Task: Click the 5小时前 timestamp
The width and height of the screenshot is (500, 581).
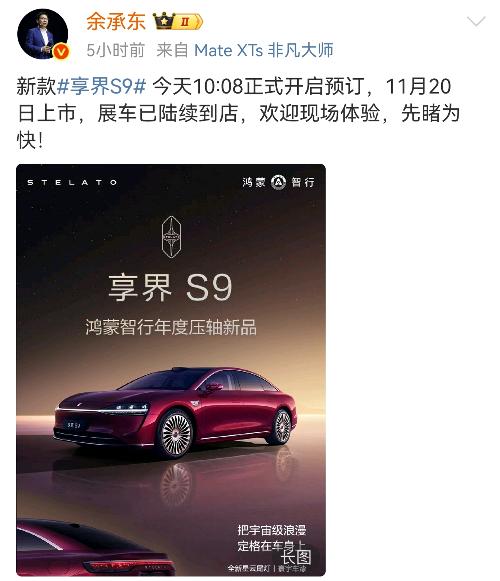Action: click(x=115, y=50)
